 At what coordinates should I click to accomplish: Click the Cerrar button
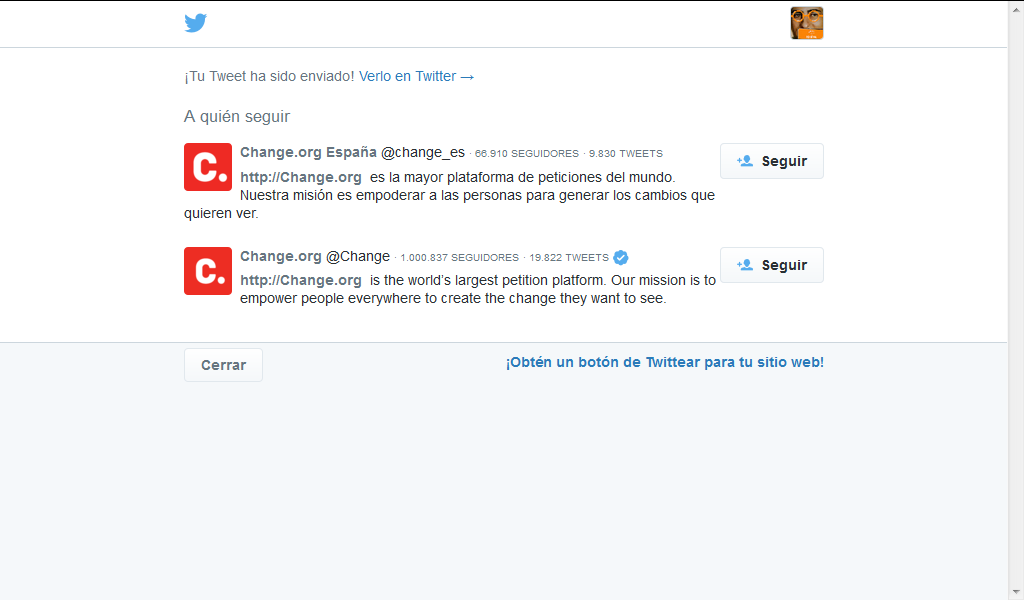[x=223, y=365]
